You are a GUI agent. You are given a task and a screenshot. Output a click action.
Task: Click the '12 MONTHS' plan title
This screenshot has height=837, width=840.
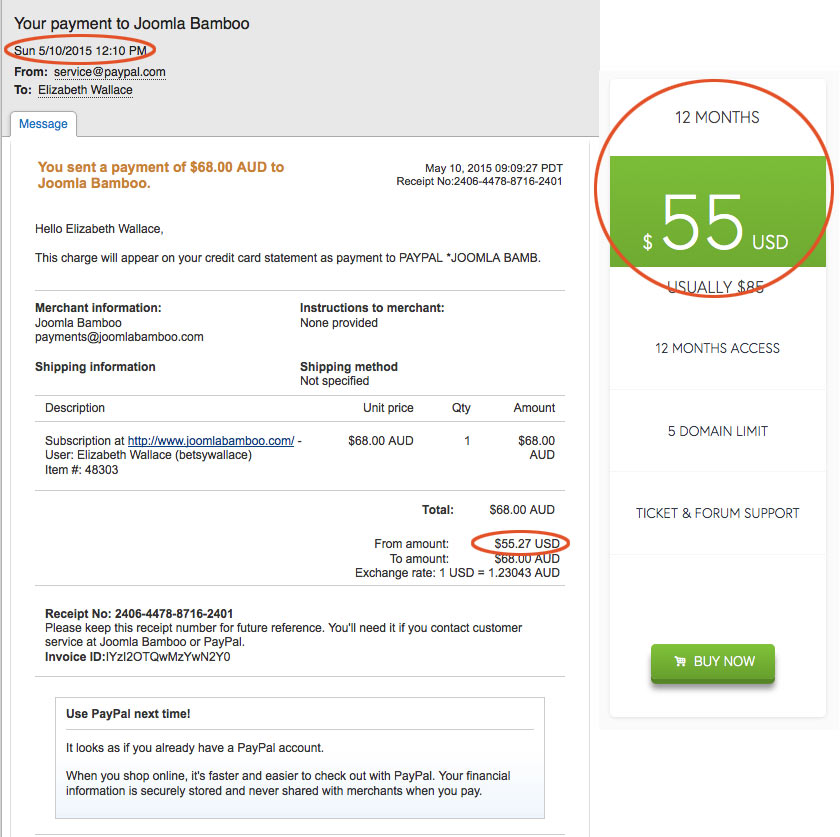(x=717, y=117)
